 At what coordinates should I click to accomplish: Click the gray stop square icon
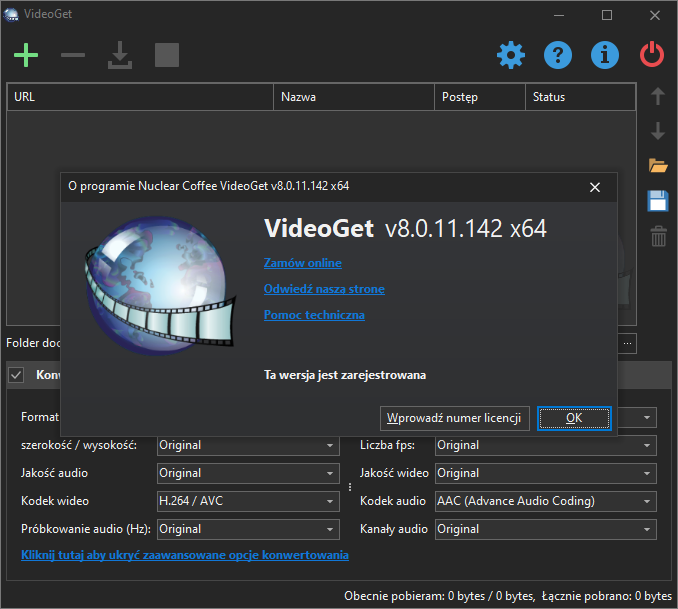pos(167,55)
